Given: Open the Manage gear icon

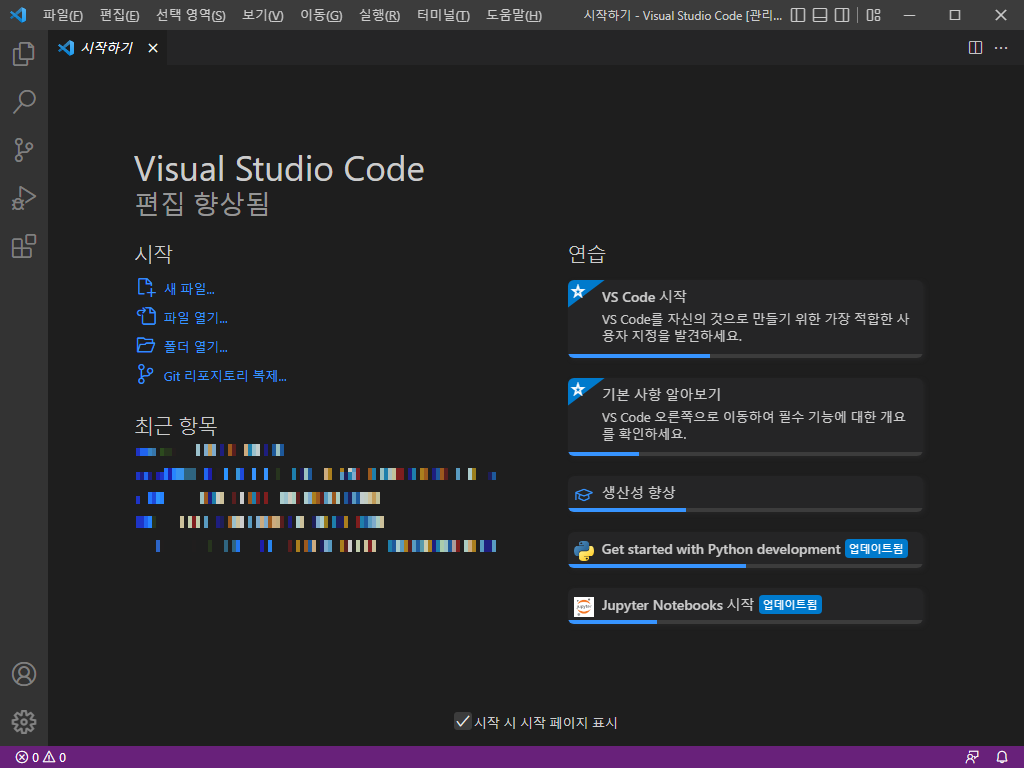Looking at the screenshot, I should pyautogui.click(x=24, y=722).
